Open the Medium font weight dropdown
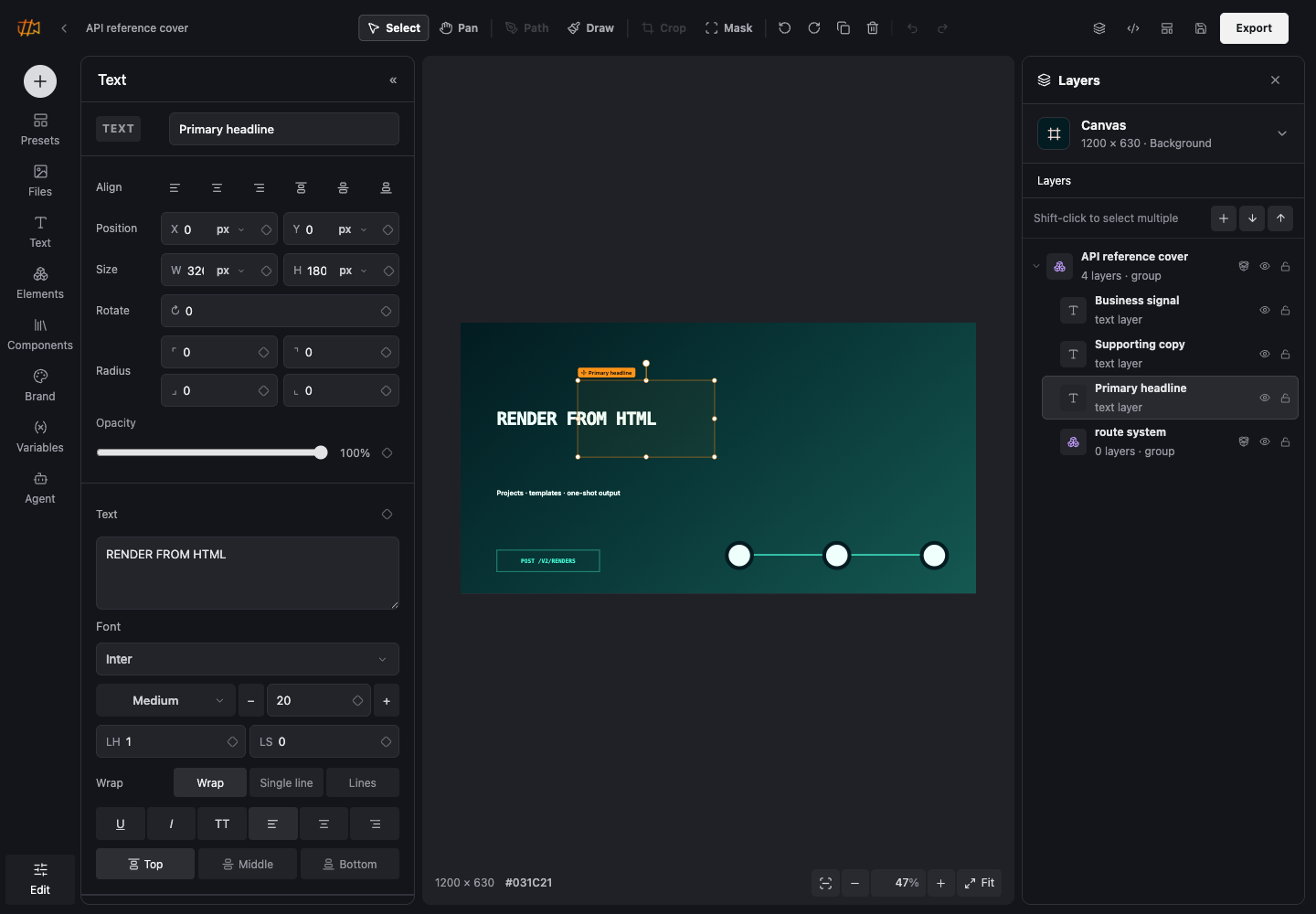The height and width of the screenshot is (914, 1316). tap(165, 700)
